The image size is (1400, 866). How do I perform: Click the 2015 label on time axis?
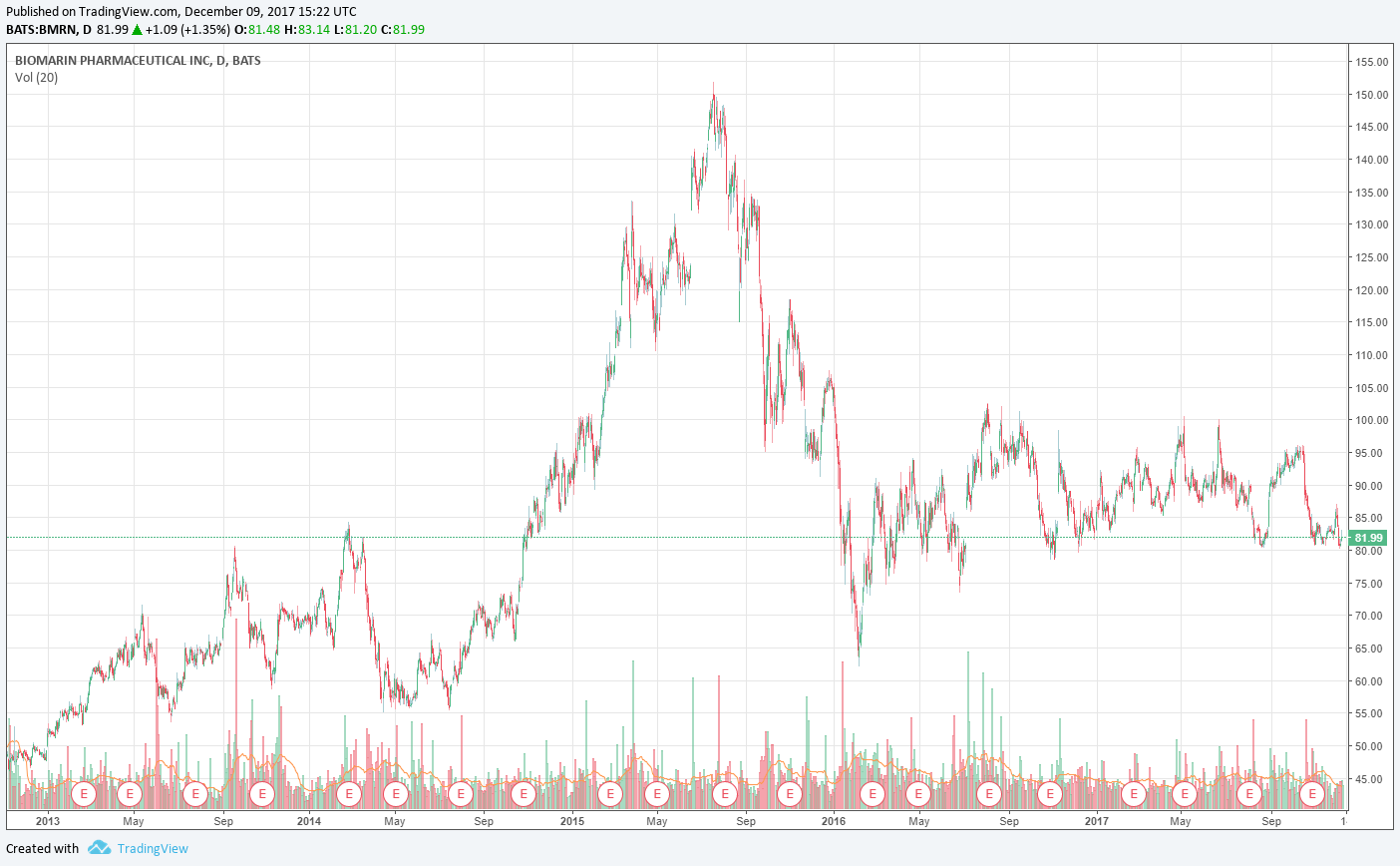coord(572,821)
